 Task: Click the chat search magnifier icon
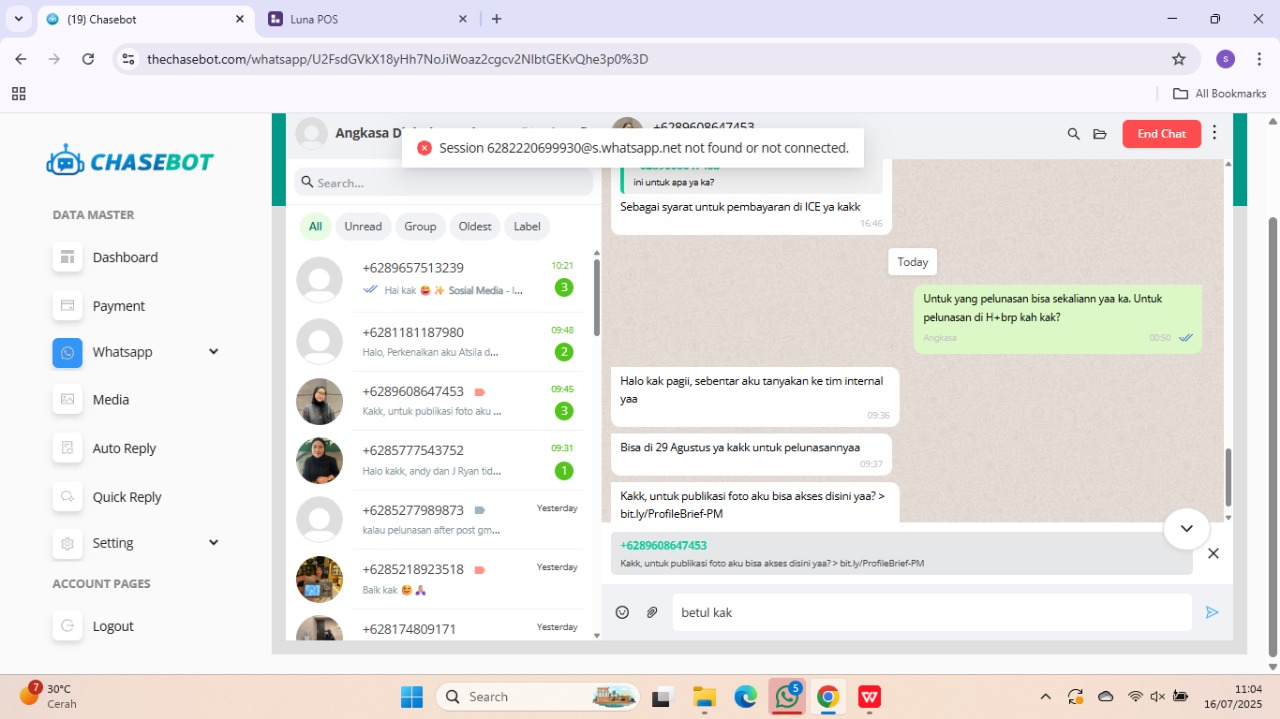1073,134
